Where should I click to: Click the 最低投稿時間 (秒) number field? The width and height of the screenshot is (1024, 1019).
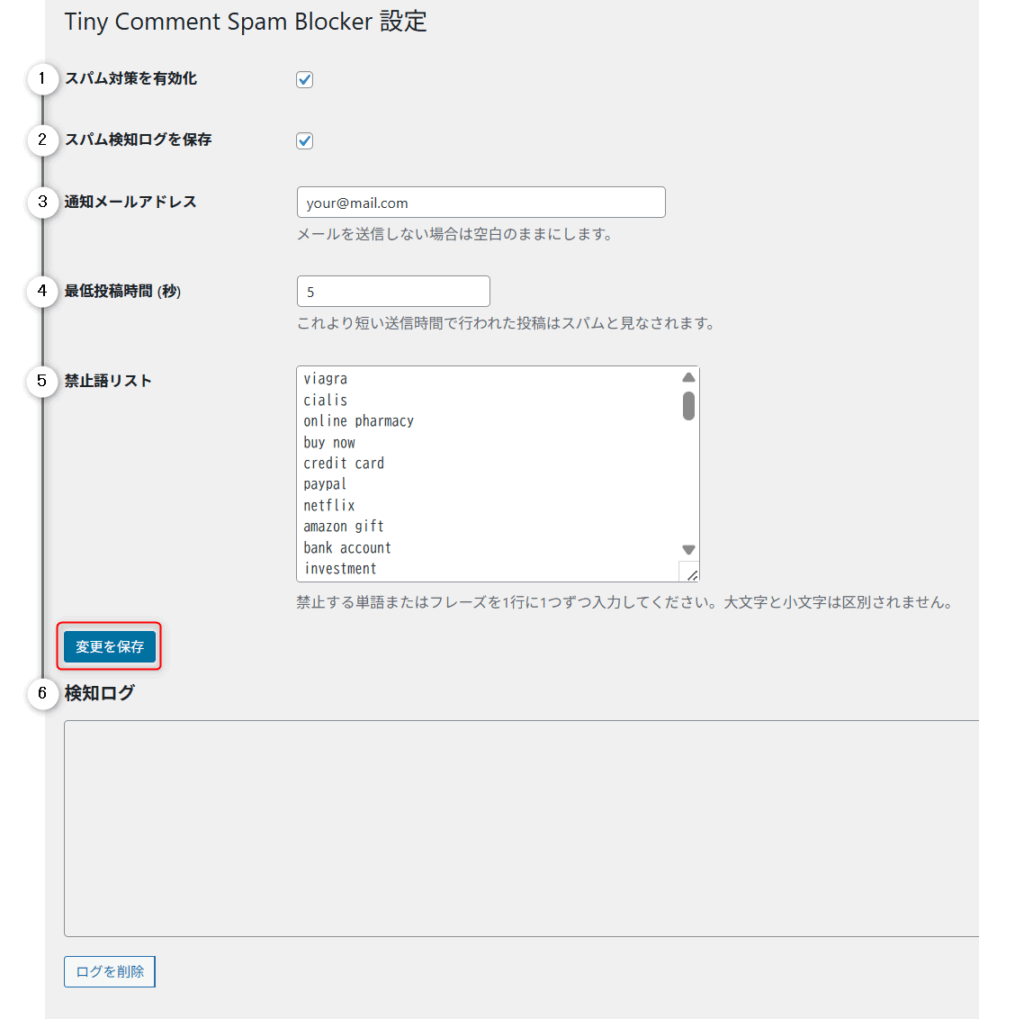[393, 291]
